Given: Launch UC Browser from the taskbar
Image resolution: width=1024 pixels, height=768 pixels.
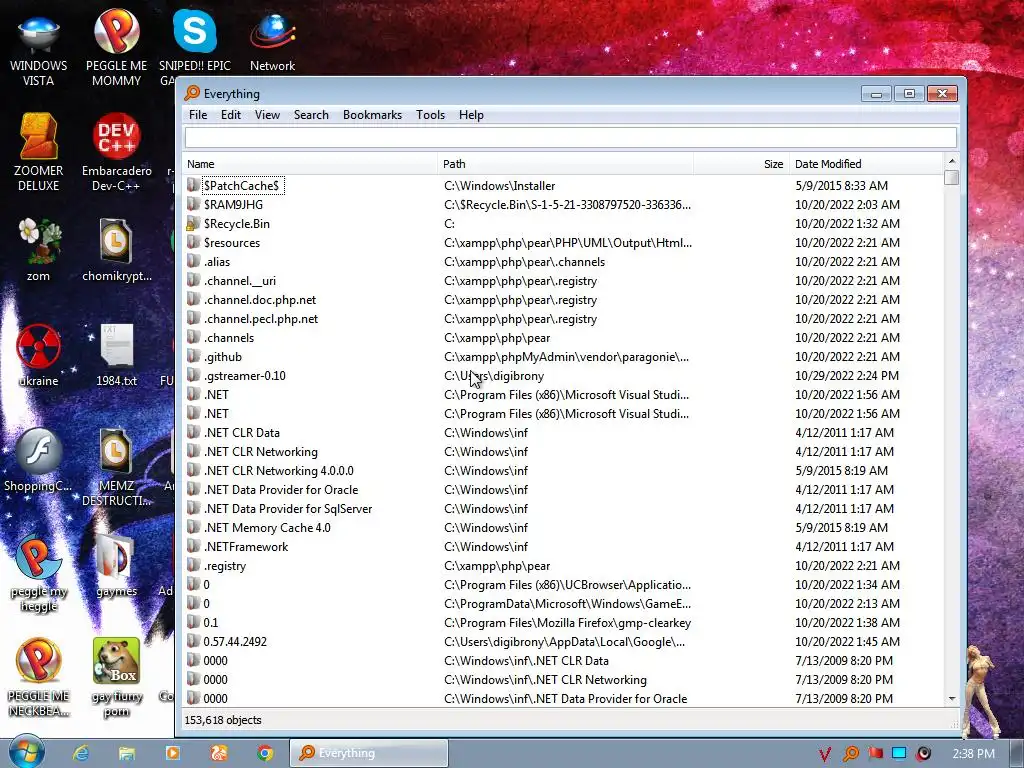Looking at the screenshot, I should click(219, 753).
